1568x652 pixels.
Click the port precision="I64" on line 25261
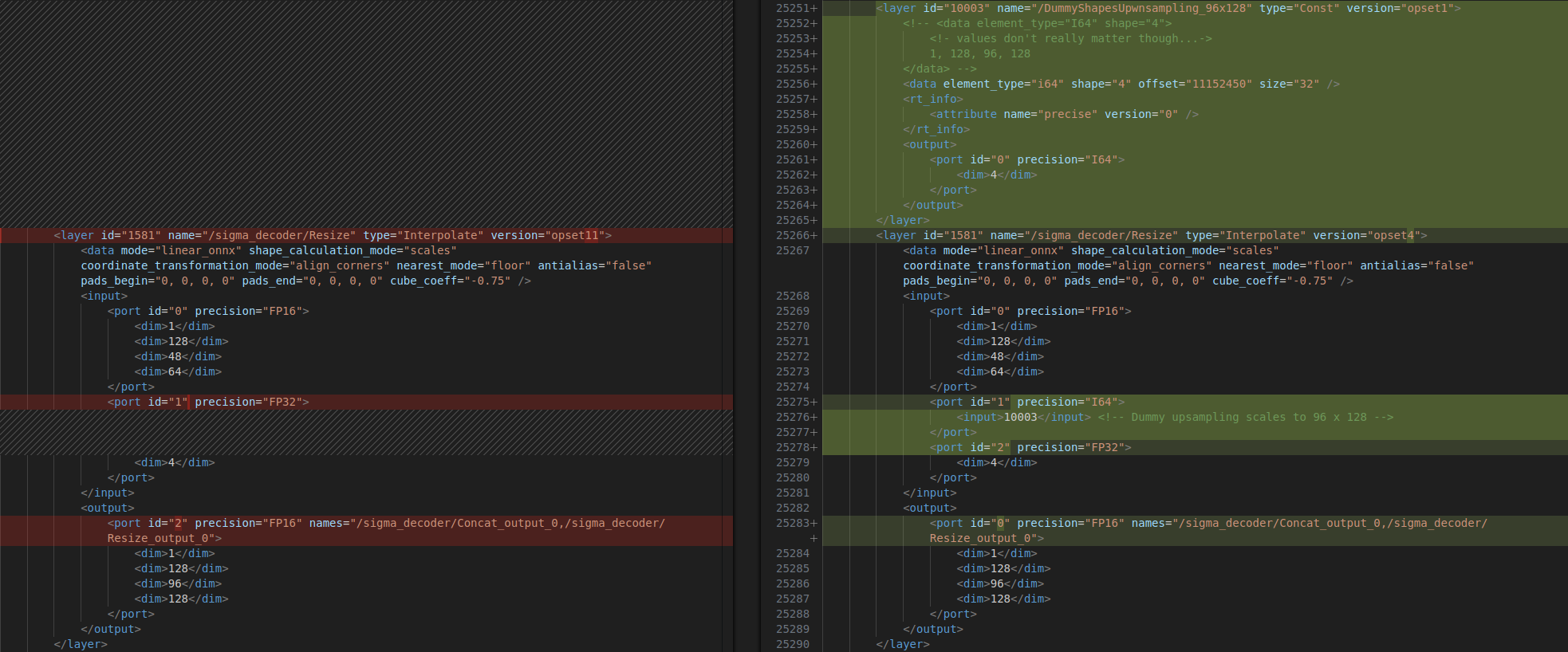point(1027,159)
